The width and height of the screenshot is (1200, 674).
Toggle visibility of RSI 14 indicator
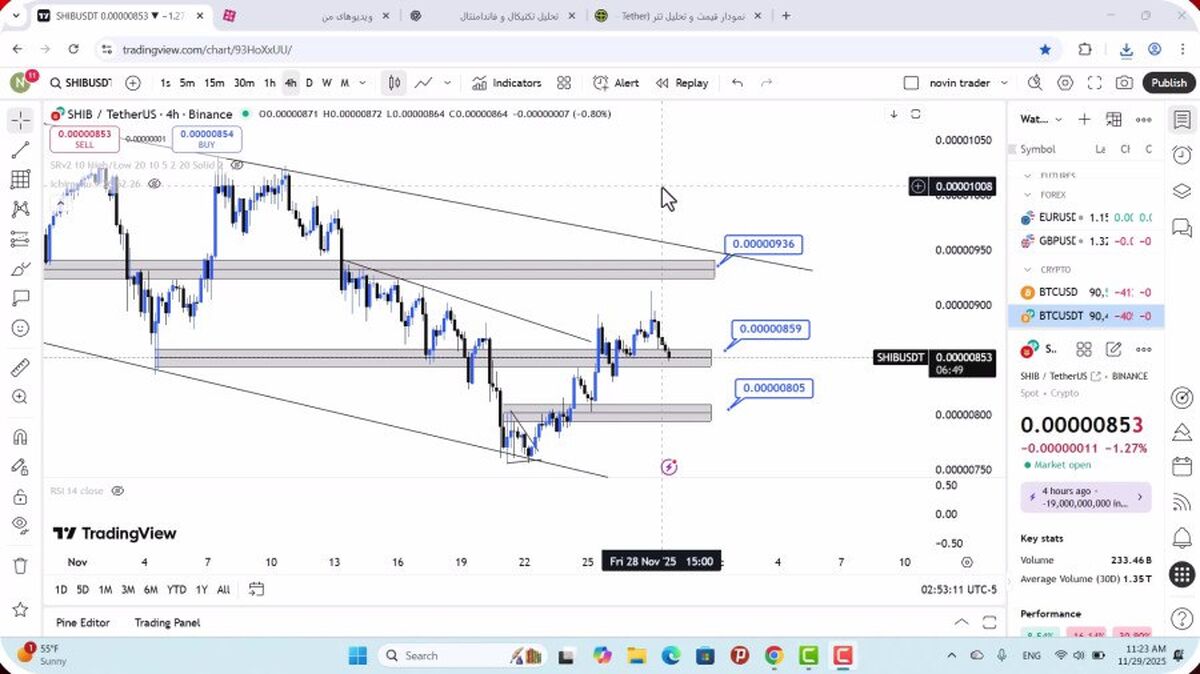(118, 491)
